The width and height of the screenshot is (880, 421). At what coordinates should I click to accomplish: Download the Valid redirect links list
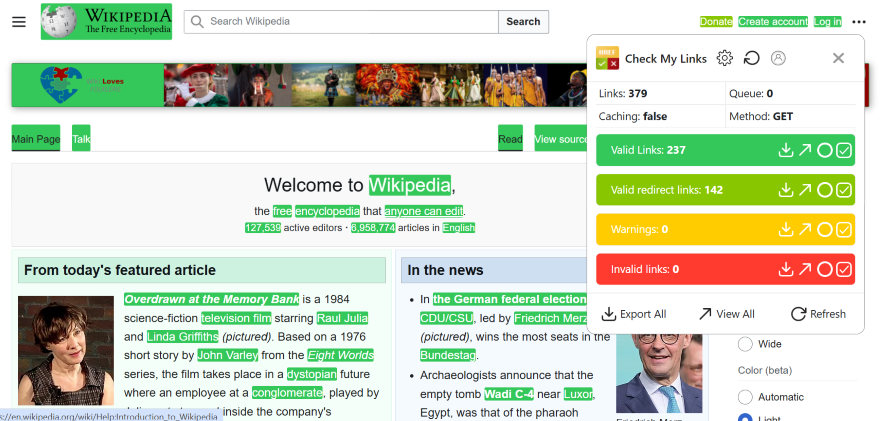click(786, 190)
